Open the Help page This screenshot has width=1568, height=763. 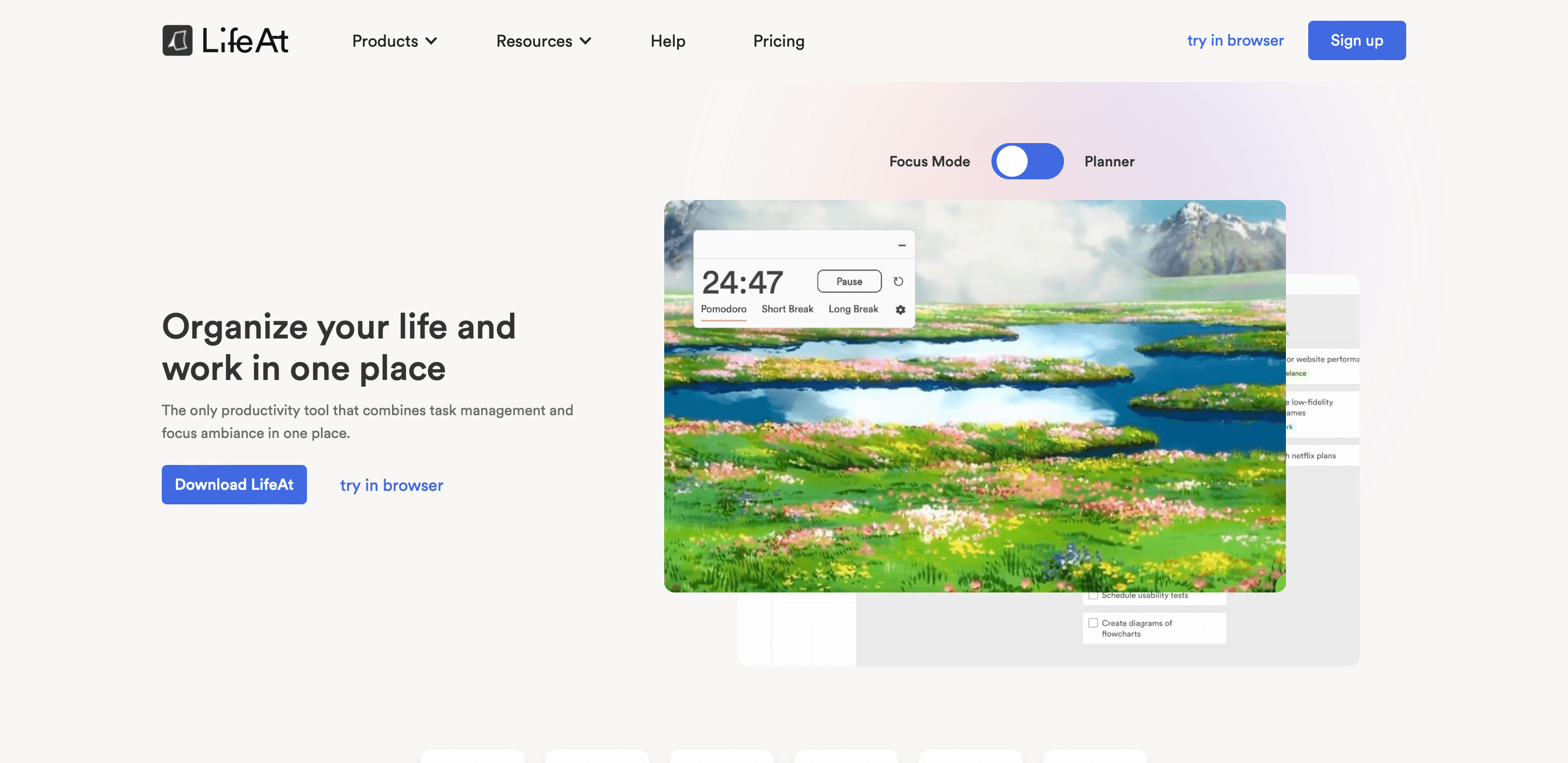point(668,41)
